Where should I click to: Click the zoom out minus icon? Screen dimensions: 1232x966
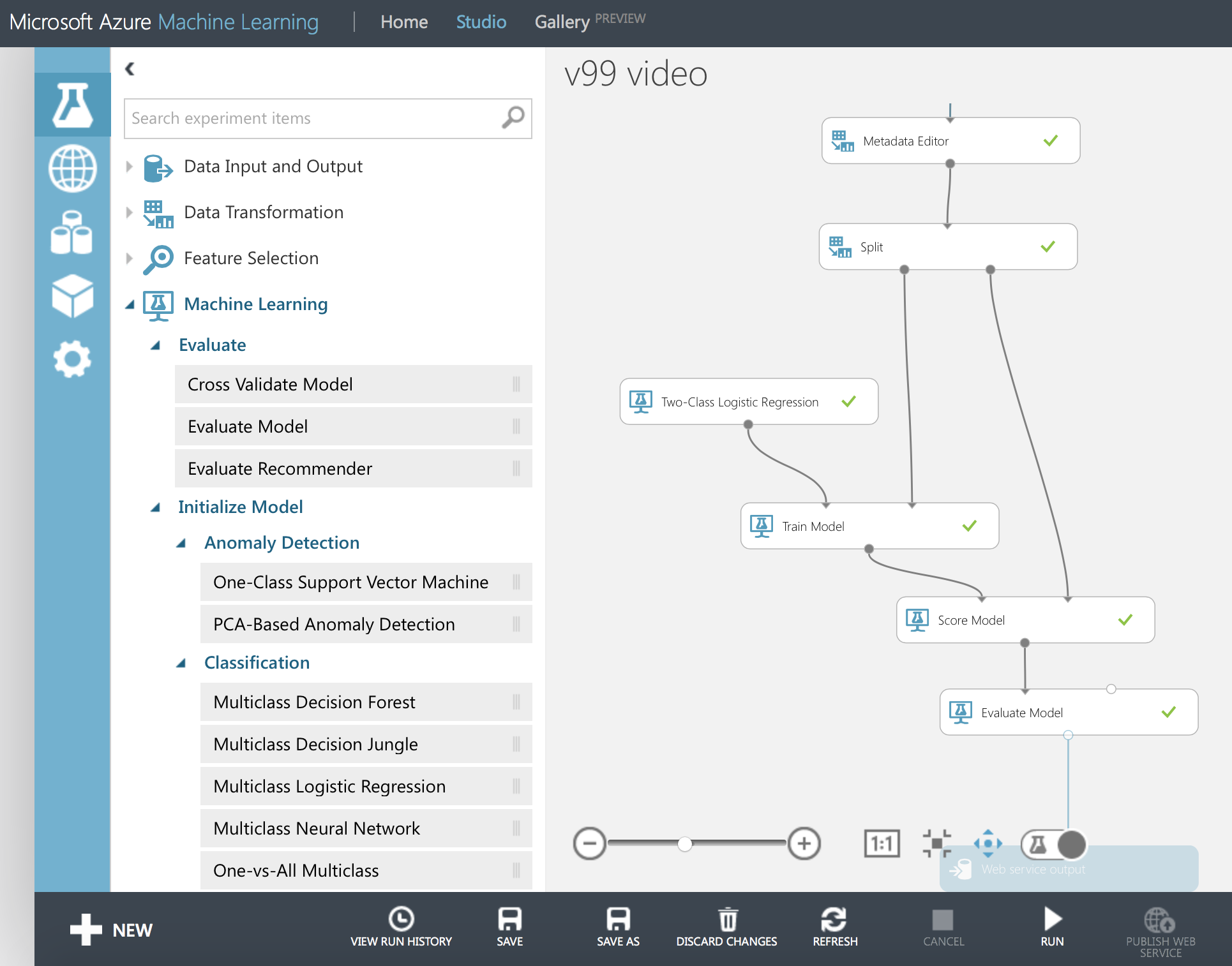click(x=589, y=843)
